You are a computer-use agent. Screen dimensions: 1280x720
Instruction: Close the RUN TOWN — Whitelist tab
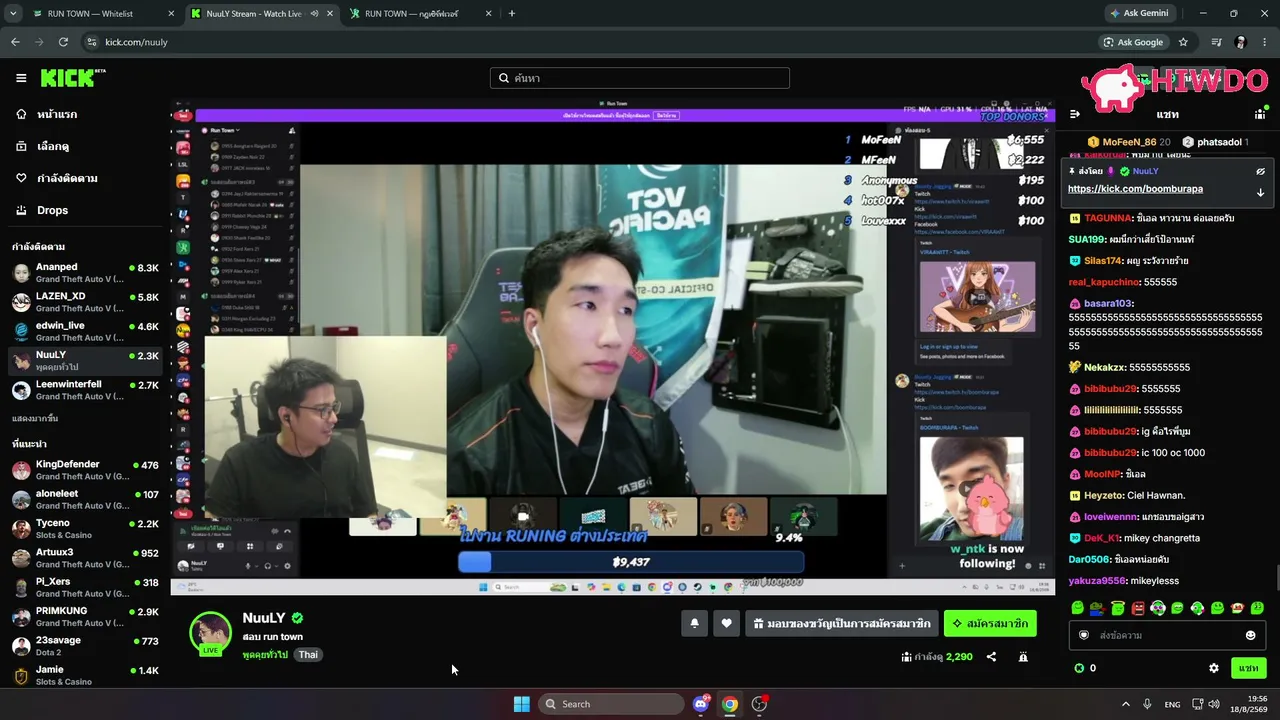pyautogui.click(x=171, y=14)
